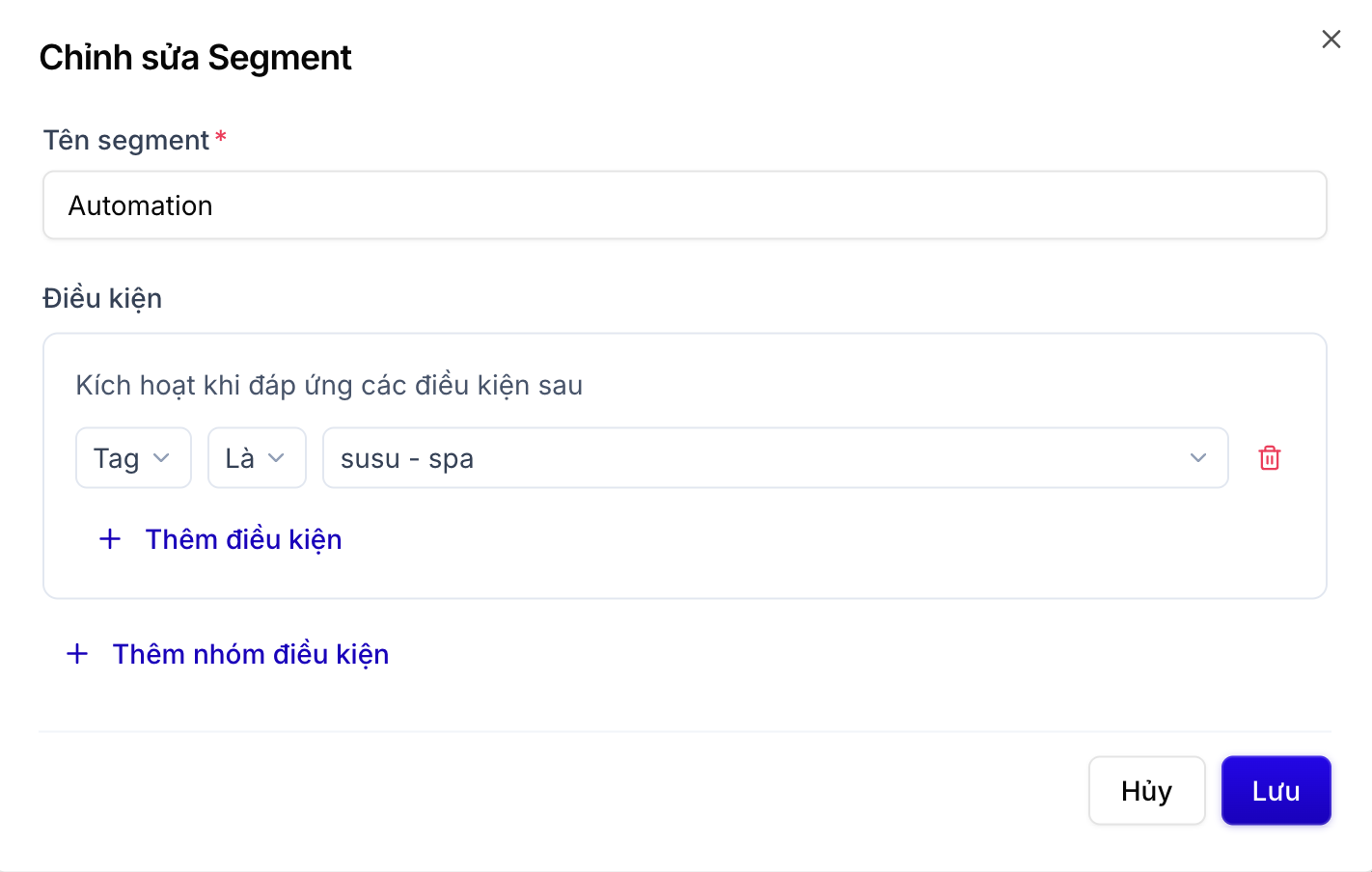This screenshot has width=1372, height=872.
Task: Expand the Là operator chevron
Action: [x=276, y=458]
